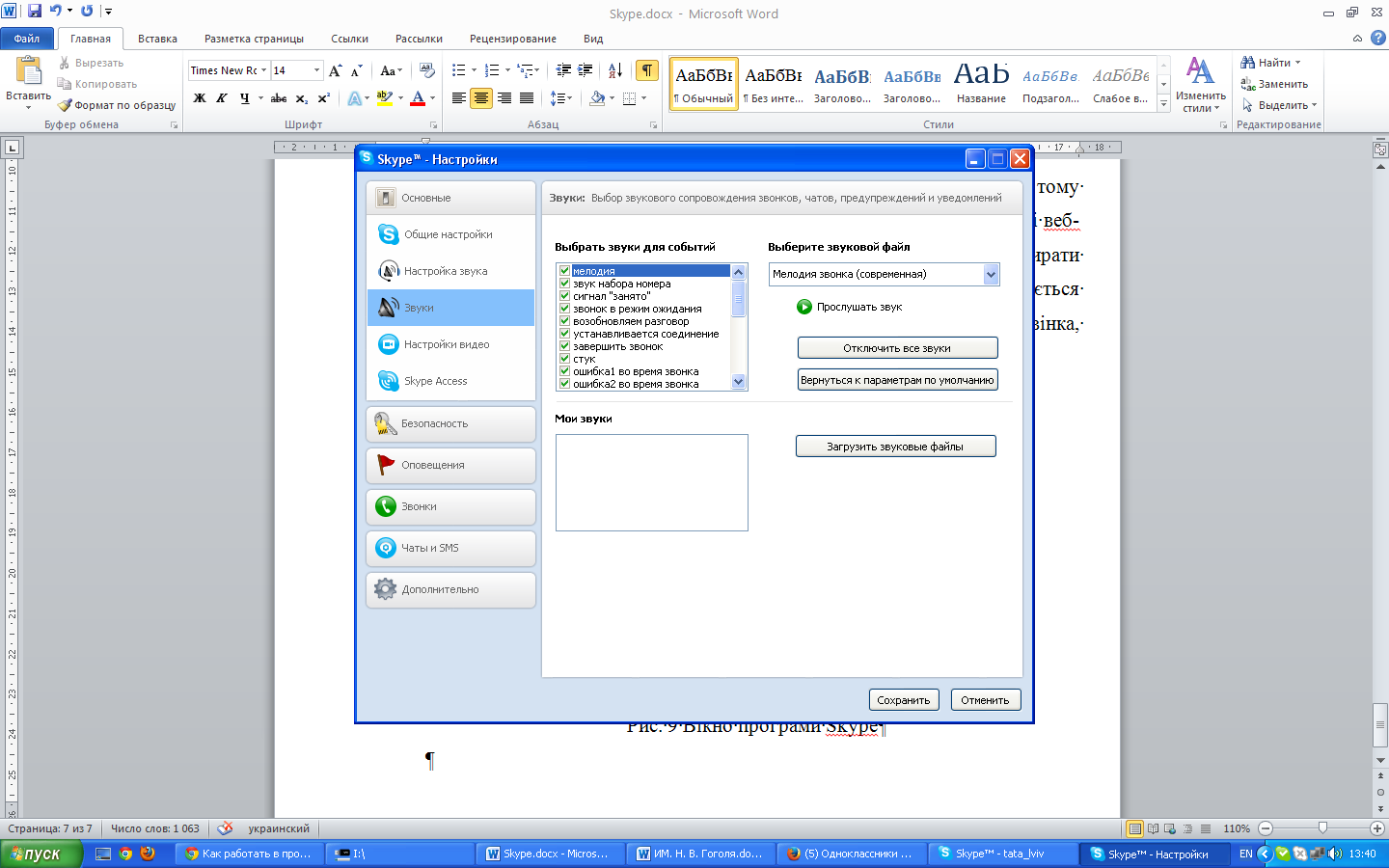Uncheck 'устанавливается соединение' checkbox

pyautogui.click(x=565, y=334)
